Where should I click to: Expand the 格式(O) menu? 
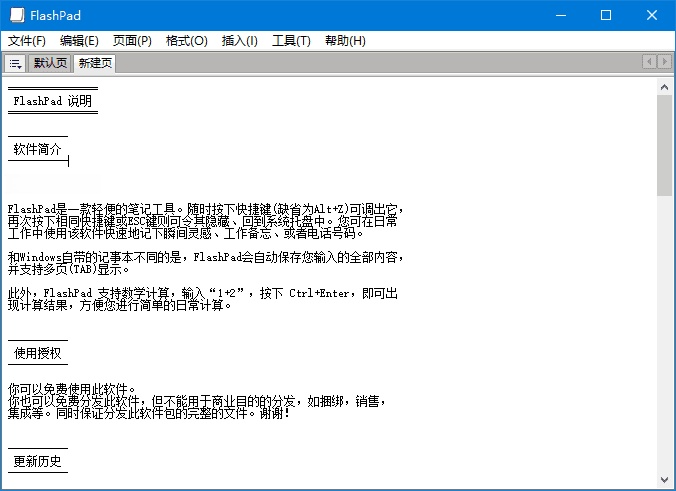(x=186, y=41)
